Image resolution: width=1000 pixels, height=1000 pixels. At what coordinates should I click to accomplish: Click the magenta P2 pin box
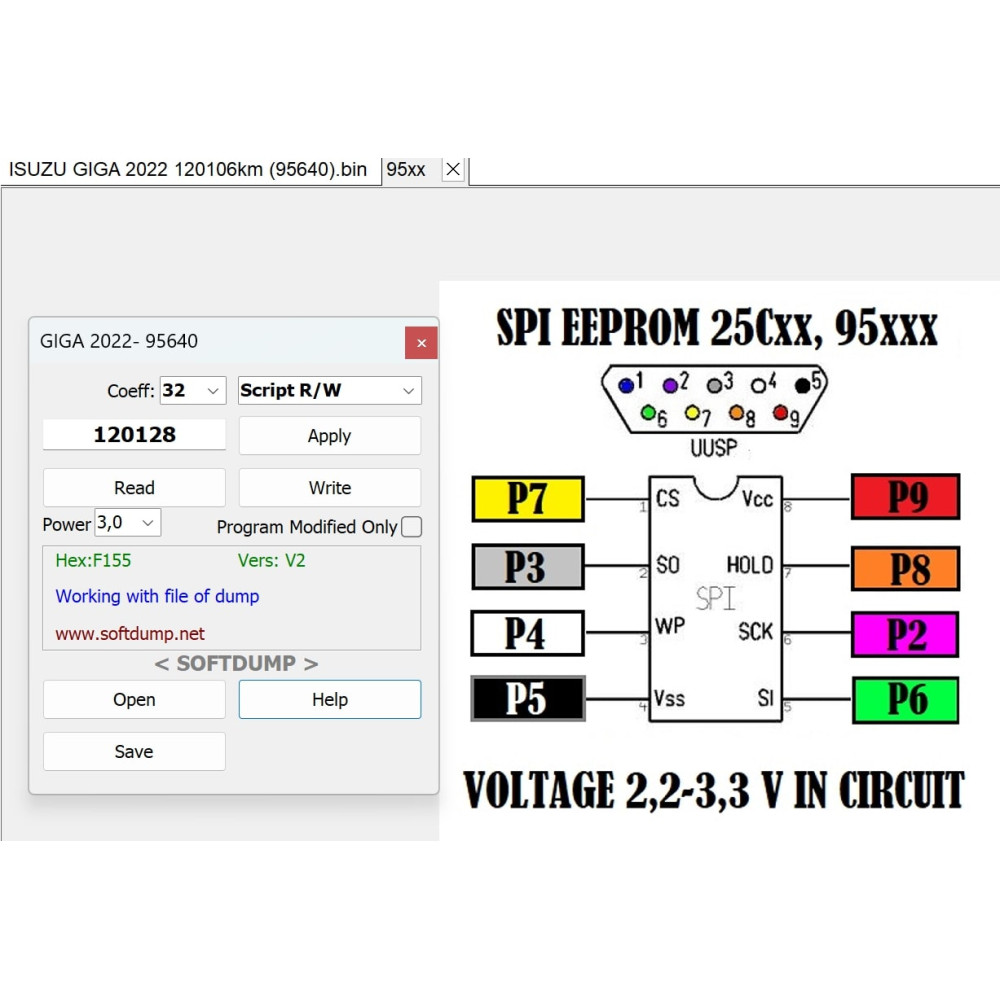[906, 635]
